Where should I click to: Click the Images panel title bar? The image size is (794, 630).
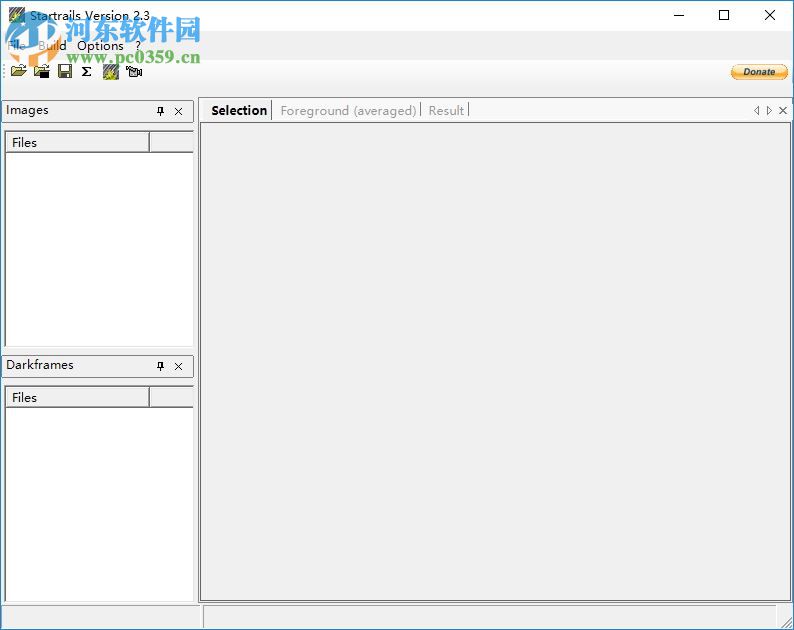click(98, 111)
